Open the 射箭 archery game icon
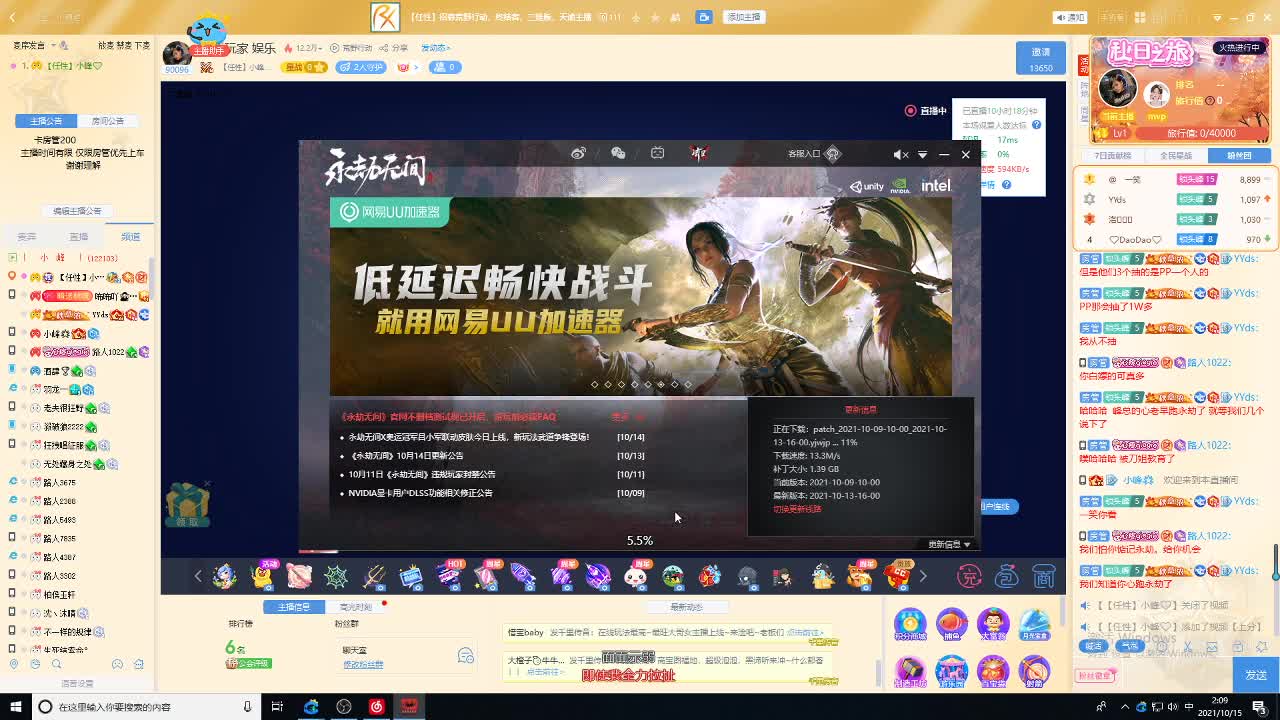 click(x=1035, y=671)
